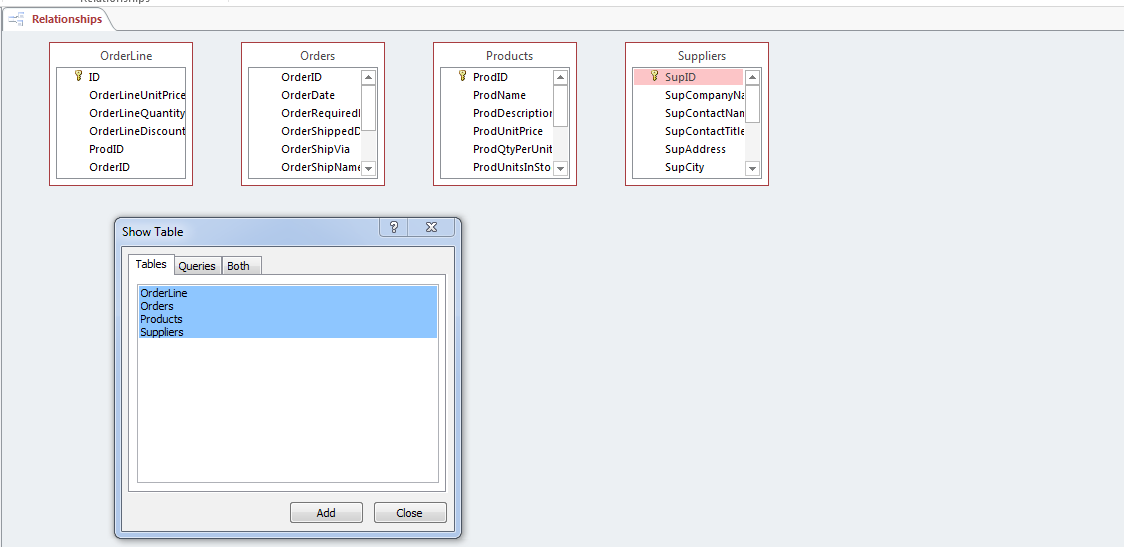This screenshot has height=547, width=1124.
Task: Open the Tables tab in Show Table
Action: (151, 264)
